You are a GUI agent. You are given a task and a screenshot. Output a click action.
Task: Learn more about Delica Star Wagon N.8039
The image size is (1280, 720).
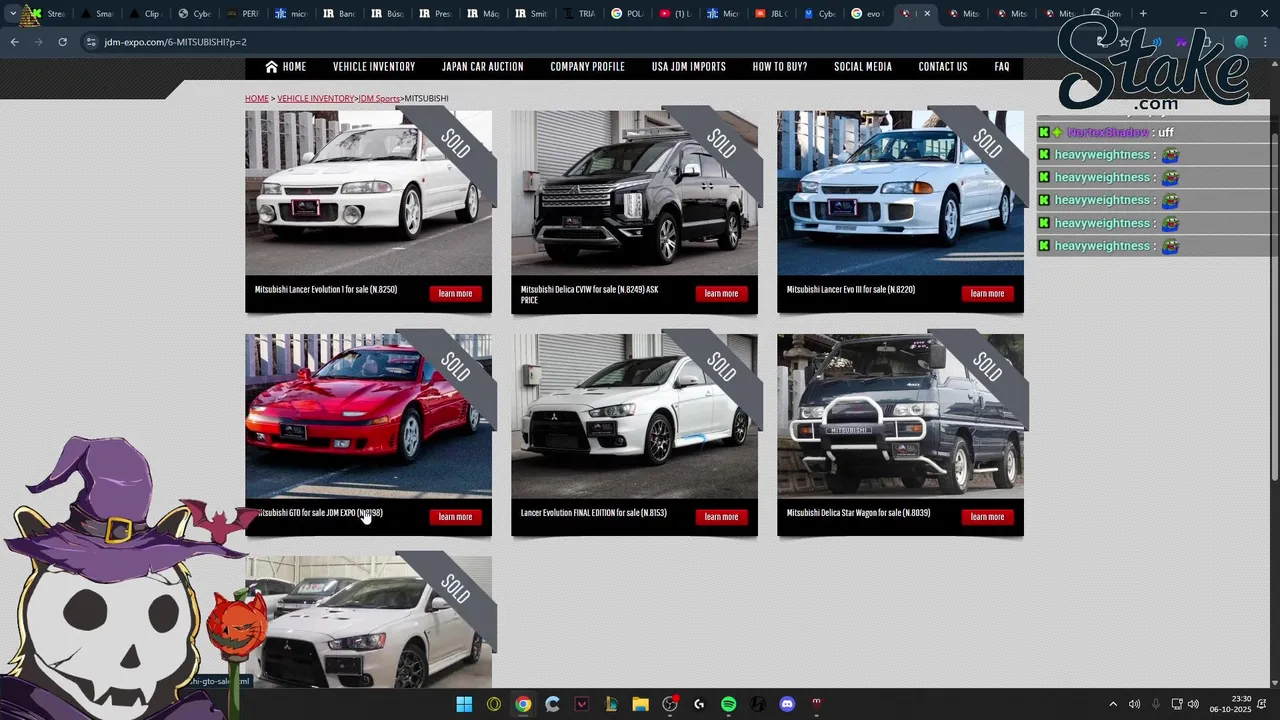coord(987,517)
